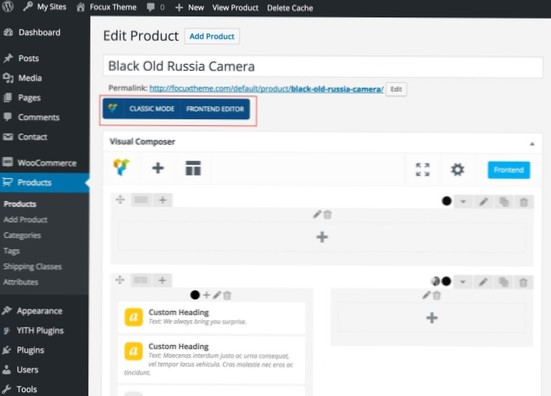Collapse the Visual Composer panel
The image size is (551, 396).
532,143
